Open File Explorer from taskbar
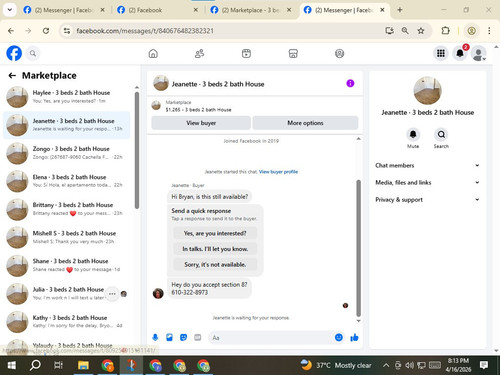The height and width of the screenshot is (375, 500). (x=83, y=365)
